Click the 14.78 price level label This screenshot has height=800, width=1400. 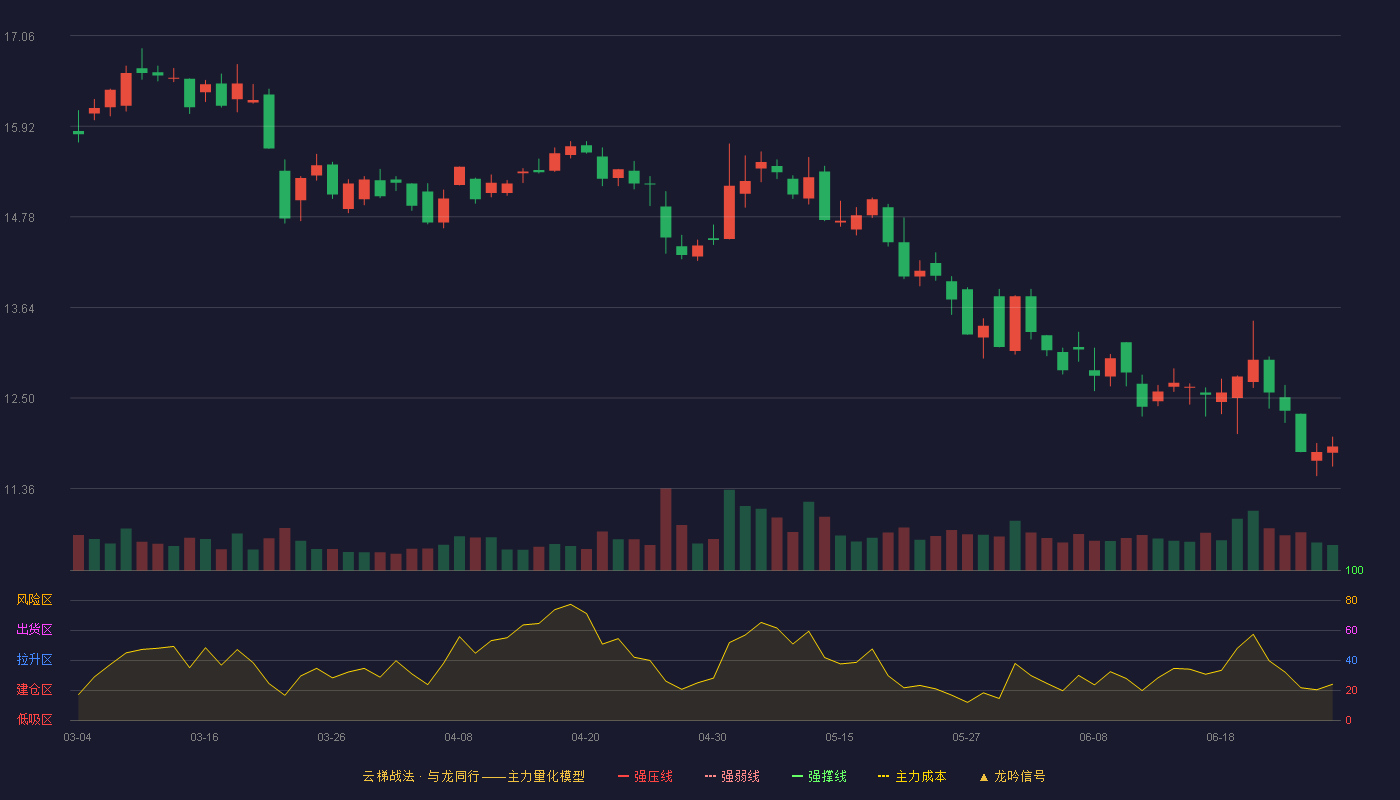click(x=19, y=218)
